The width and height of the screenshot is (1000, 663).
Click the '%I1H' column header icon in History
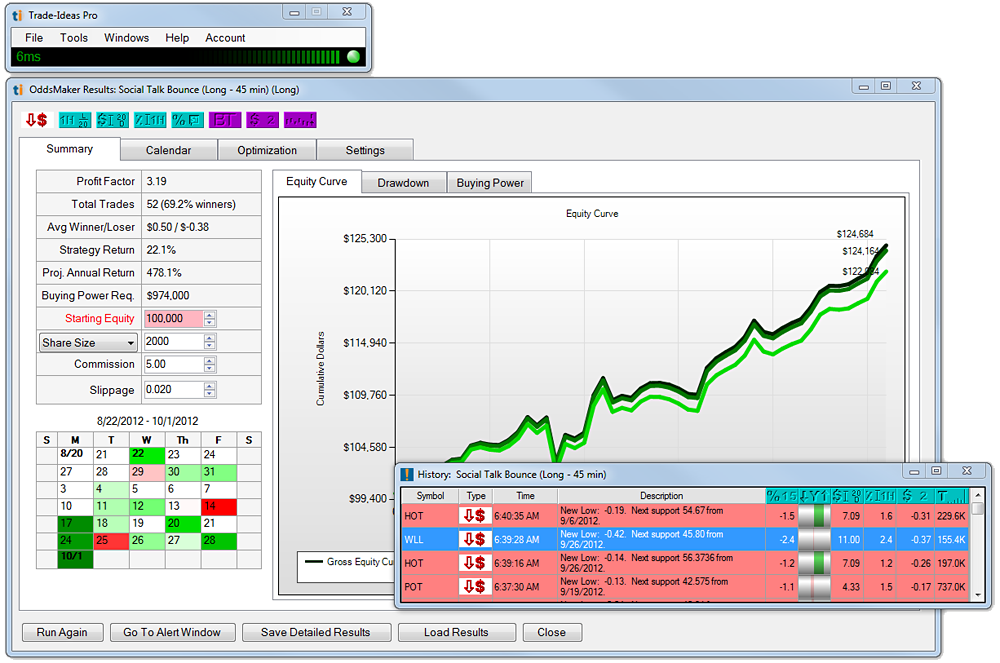(880, 496)
